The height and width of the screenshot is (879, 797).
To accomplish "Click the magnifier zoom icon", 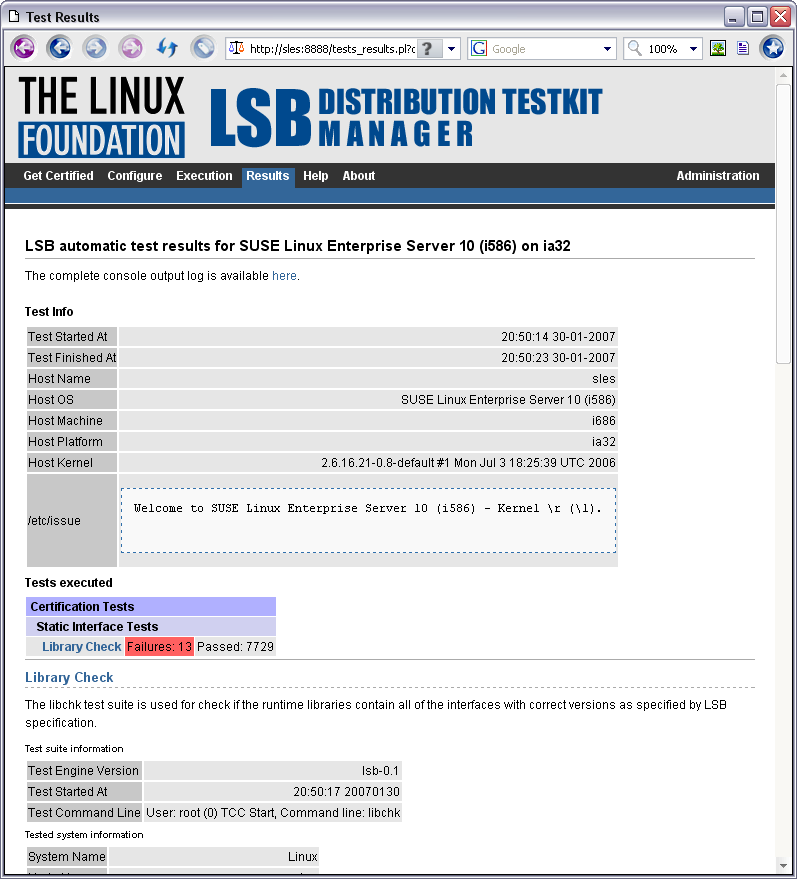I will (x=634, y=48).
